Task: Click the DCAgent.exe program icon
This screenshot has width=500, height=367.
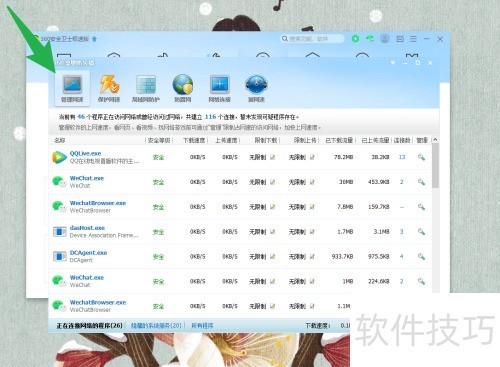Action: coord(60,257)
